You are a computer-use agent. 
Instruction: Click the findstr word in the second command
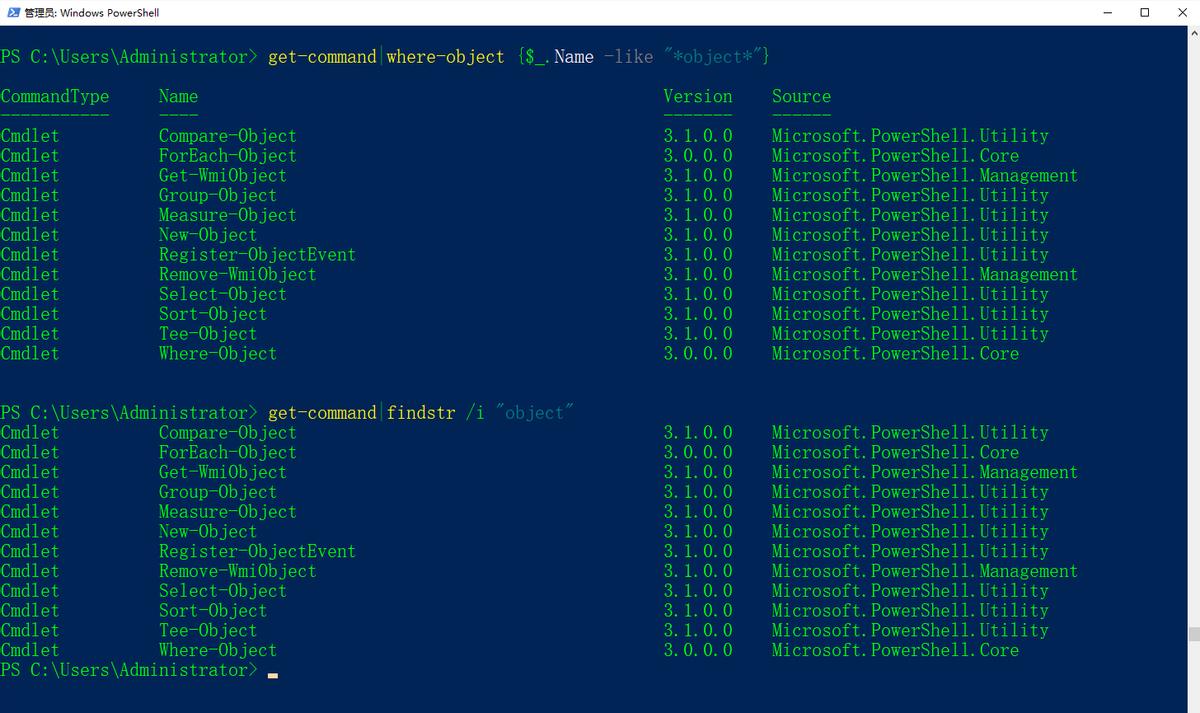(421, 413)
